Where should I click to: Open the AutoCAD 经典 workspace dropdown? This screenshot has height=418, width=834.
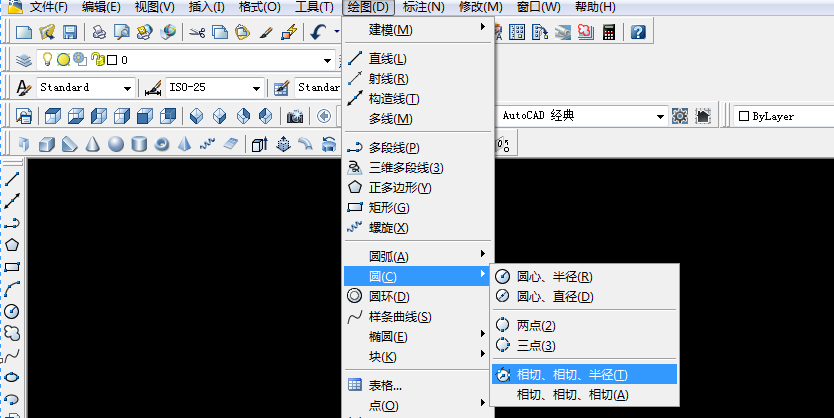[660, 116]
